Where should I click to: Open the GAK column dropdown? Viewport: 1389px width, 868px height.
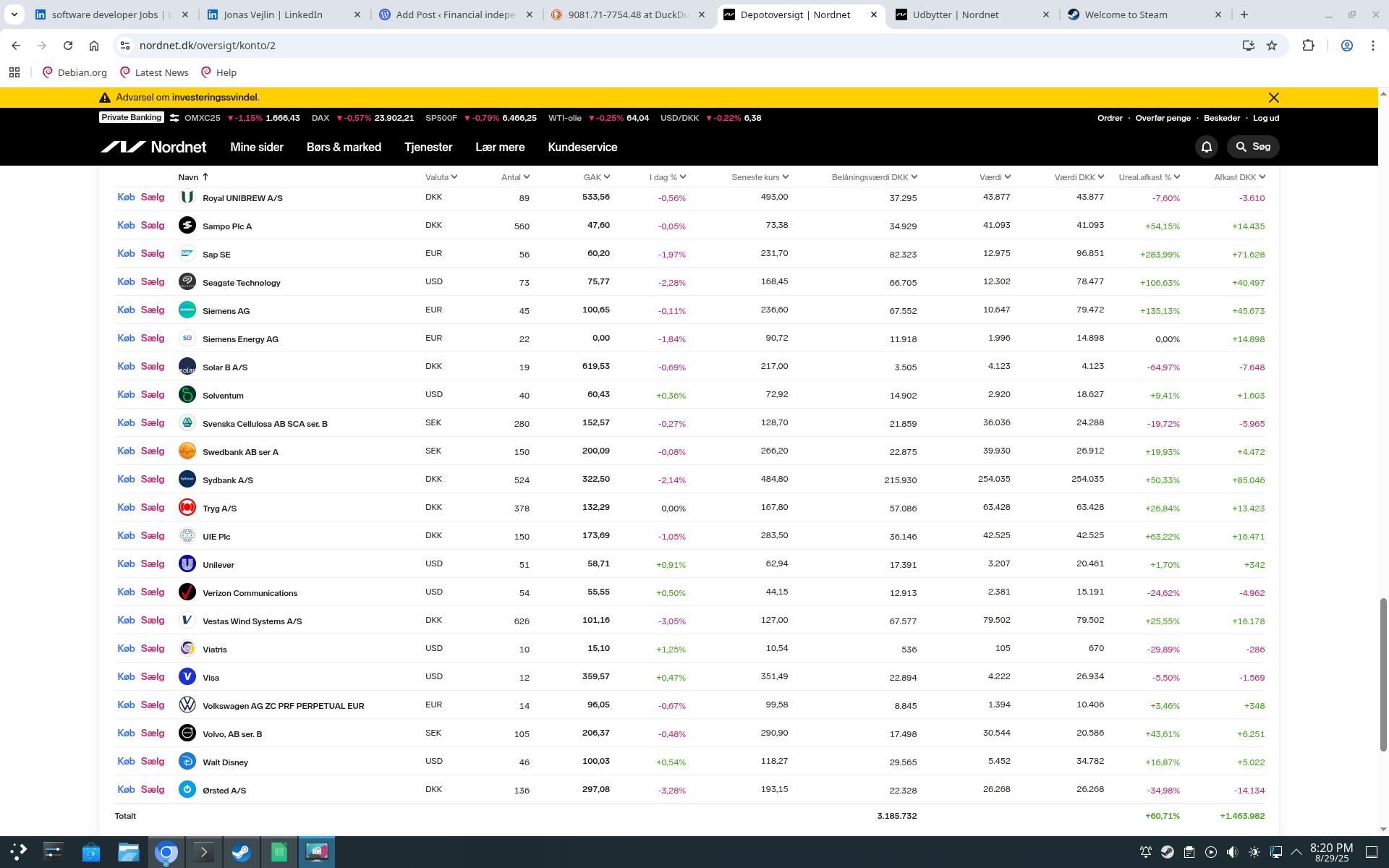click(597, 177)
